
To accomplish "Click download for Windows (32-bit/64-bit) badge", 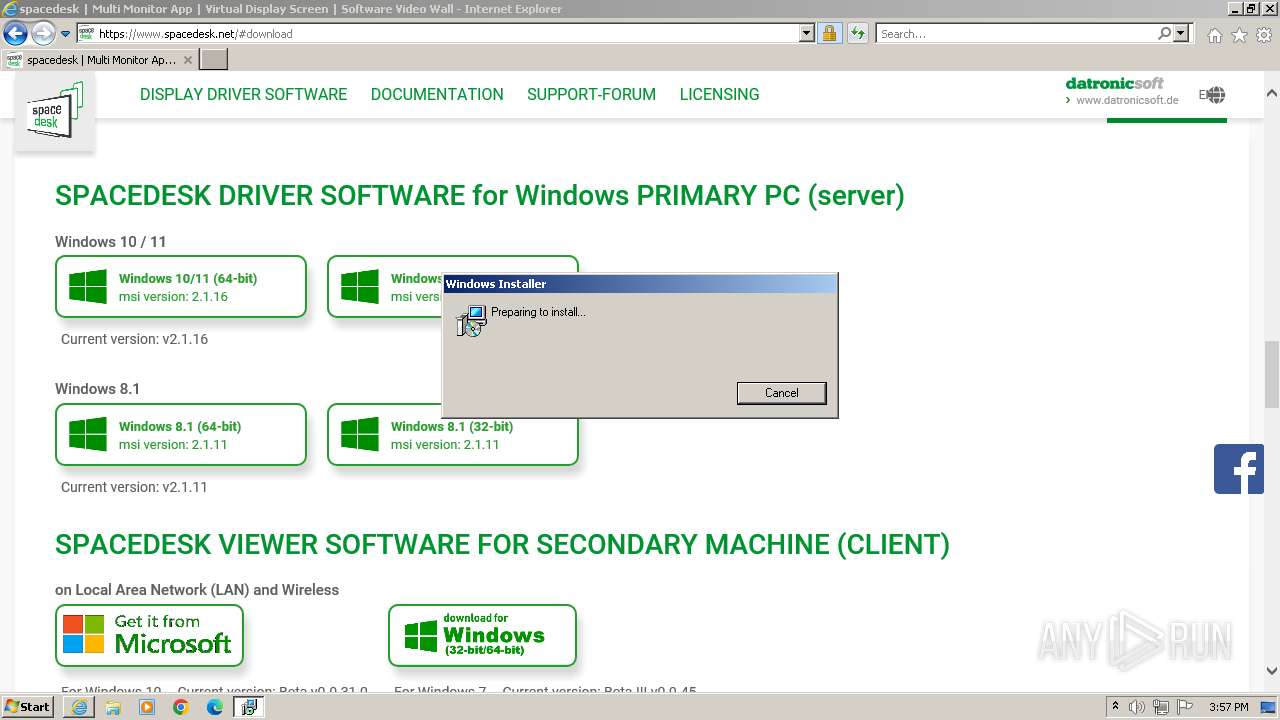I will 482,635.
